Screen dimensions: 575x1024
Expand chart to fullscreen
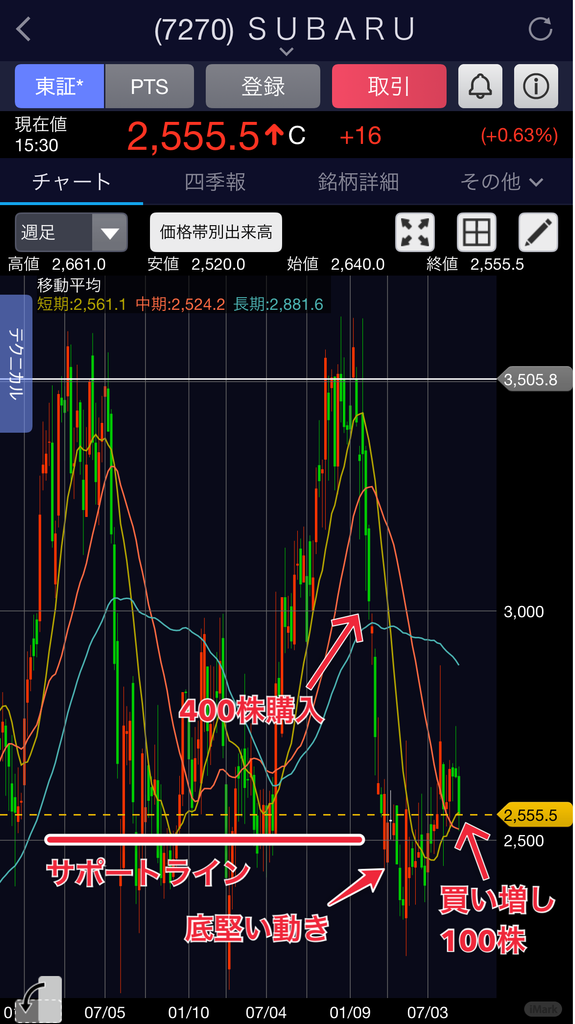[x=416, y=232]
